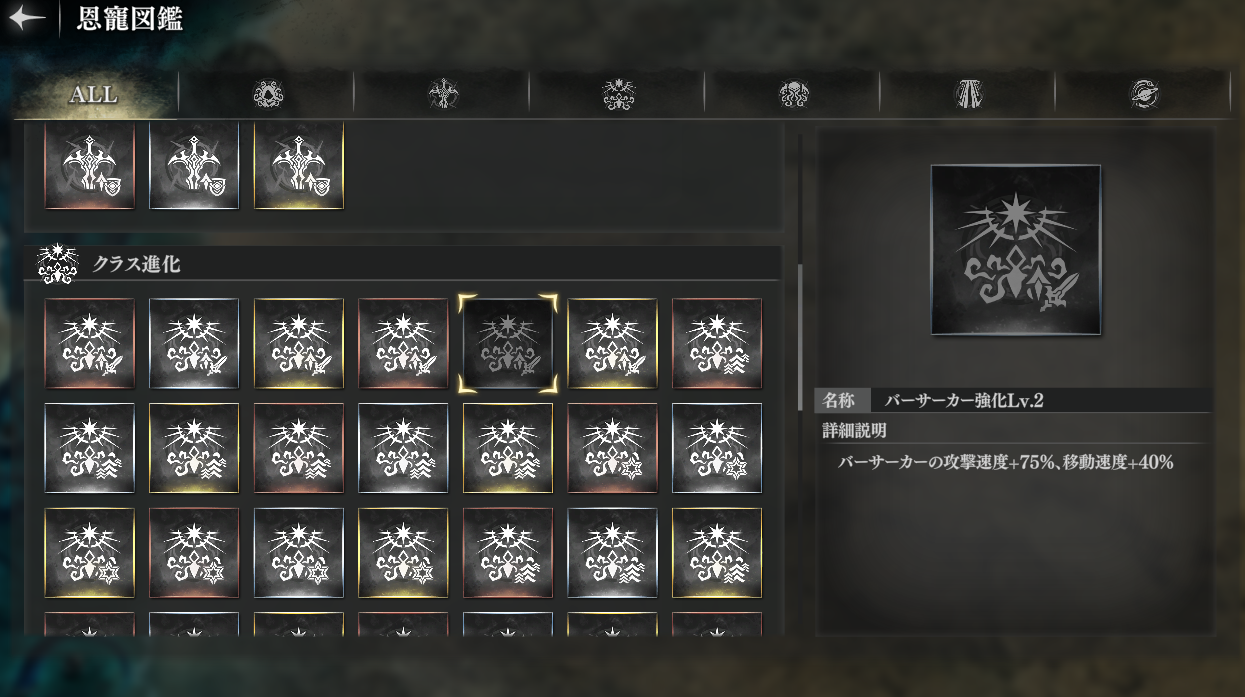Screen dimensions: 1245x697
Task: Open the spade-shaped emblem category tab
Action: (267, 95)
